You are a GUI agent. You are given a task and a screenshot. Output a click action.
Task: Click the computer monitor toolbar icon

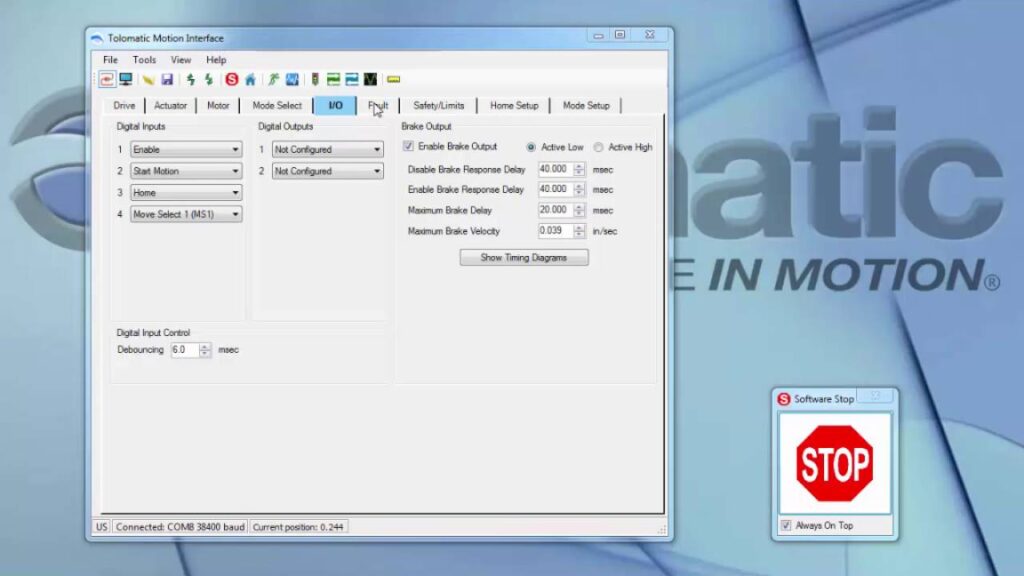pyautogui.click(x=126, y=79)
